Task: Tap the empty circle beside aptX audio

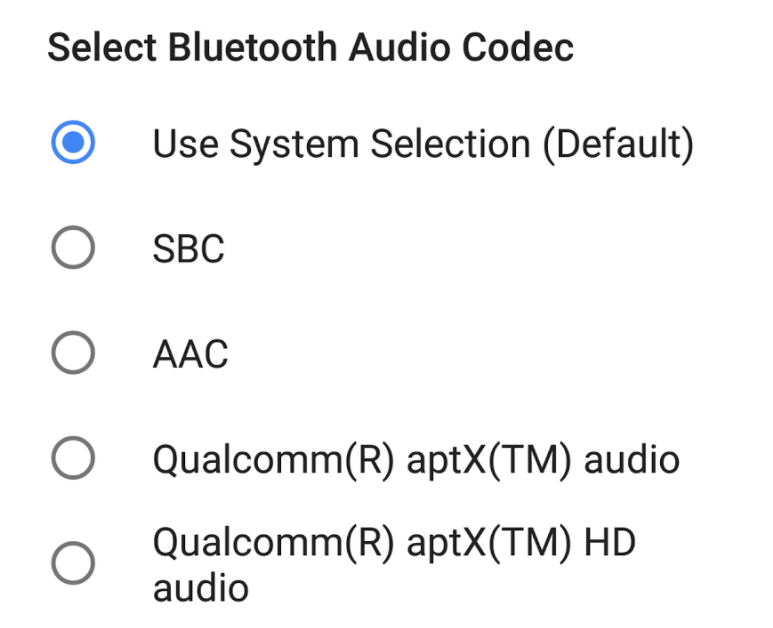Action: (73, 459)
